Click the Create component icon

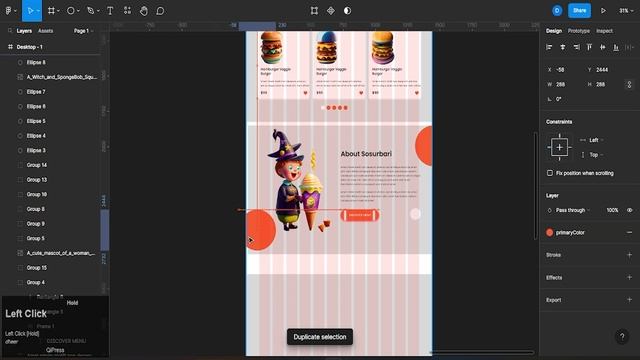pyautogui.click(x=331, y=11)
